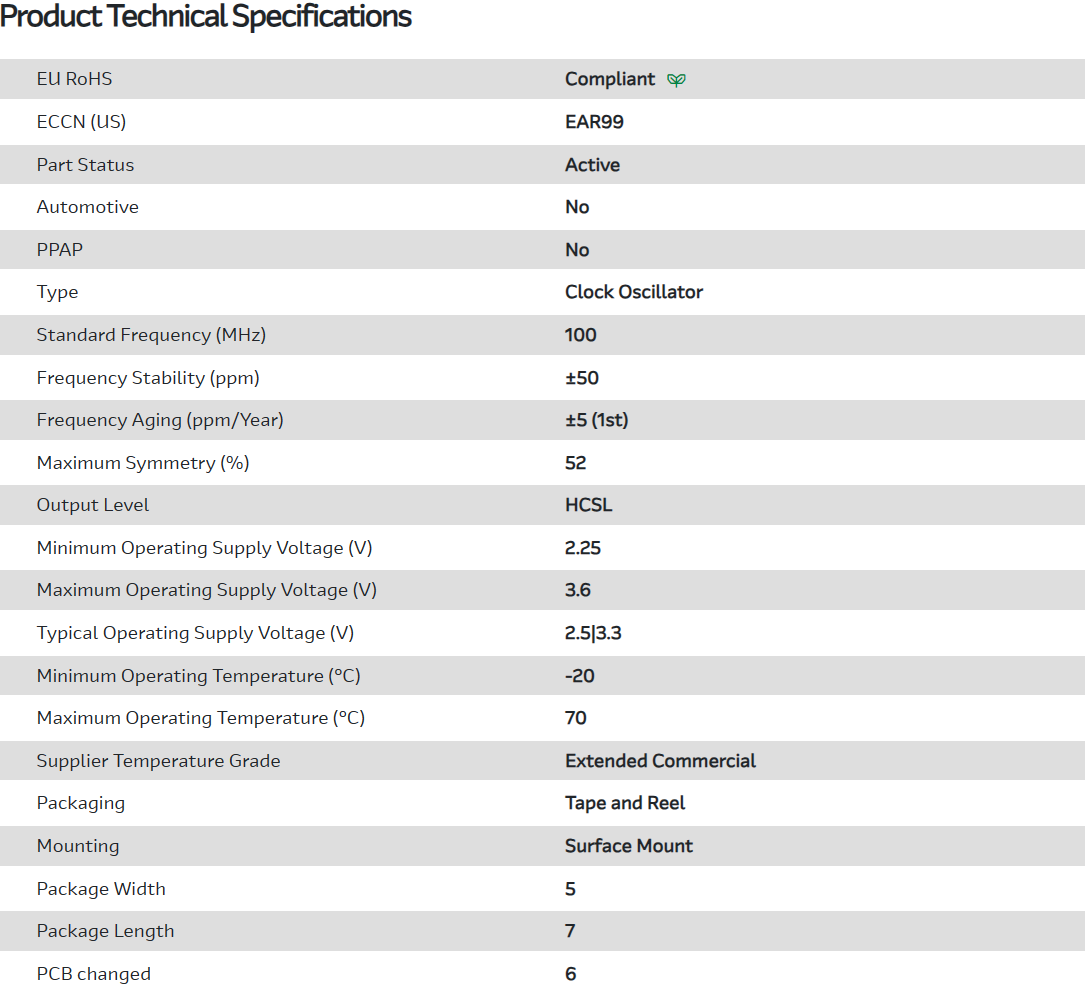The image size is (1085, 990).
Task: Click the 2.5|3.3 typical voltage value
Action: tap(593, 633)
